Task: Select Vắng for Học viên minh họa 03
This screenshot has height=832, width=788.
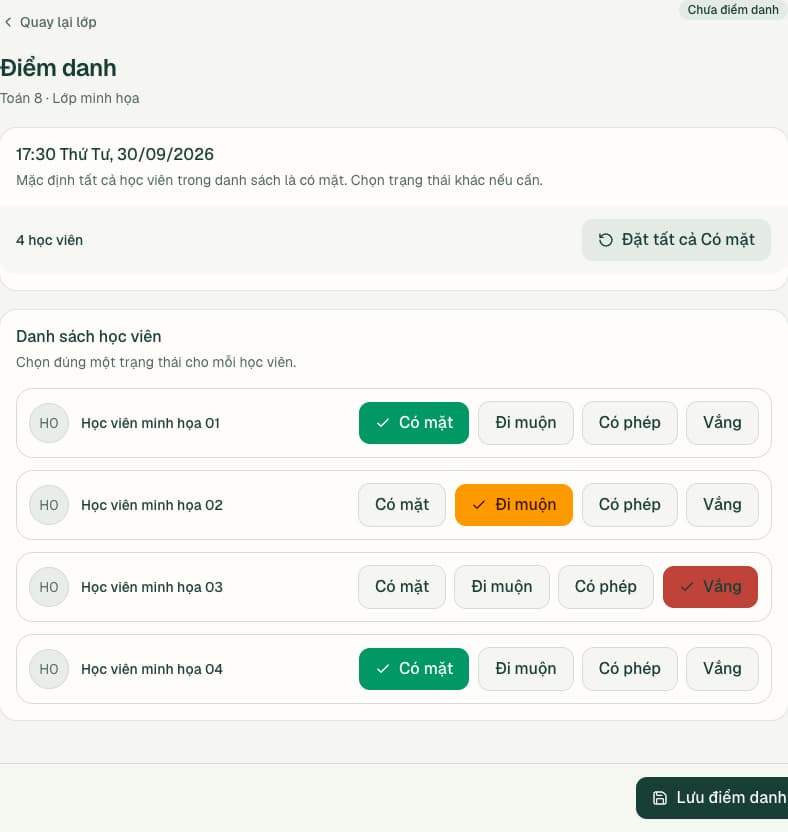Action: 711,587
